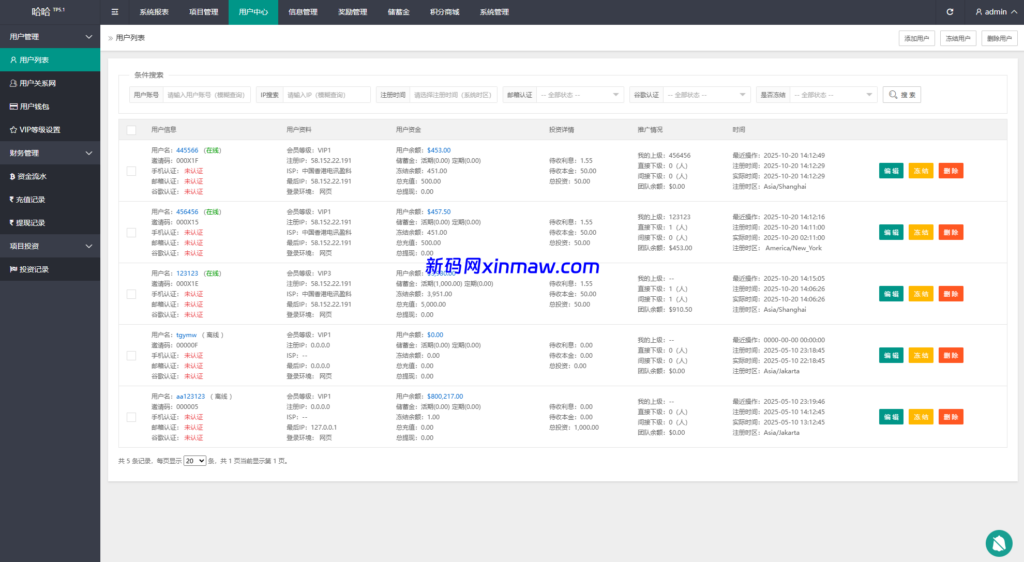Tick the checkbox for user 456456

pos(131,232)
